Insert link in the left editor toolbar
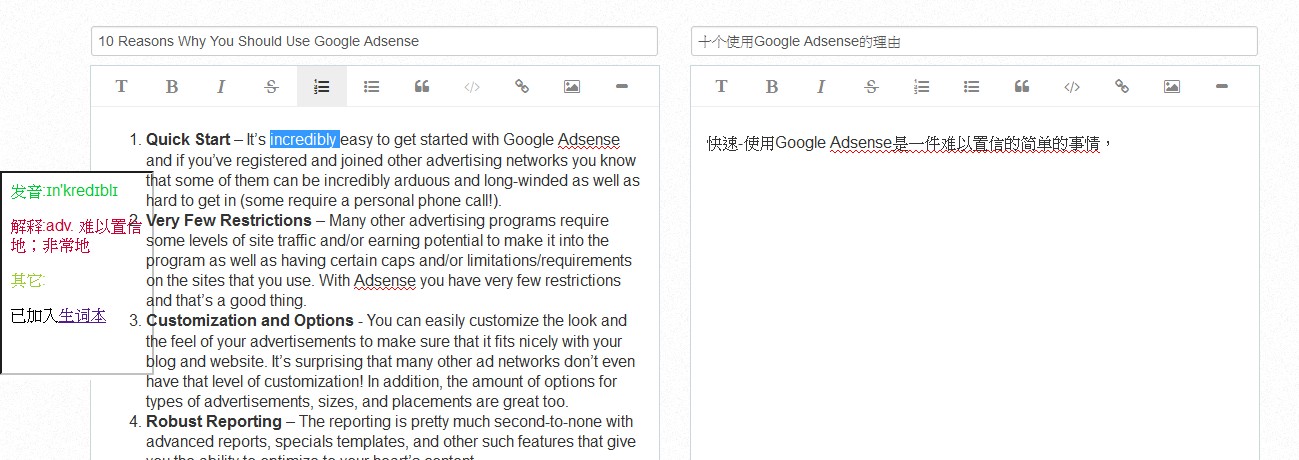1299x460 pixels. pos(522,87)
